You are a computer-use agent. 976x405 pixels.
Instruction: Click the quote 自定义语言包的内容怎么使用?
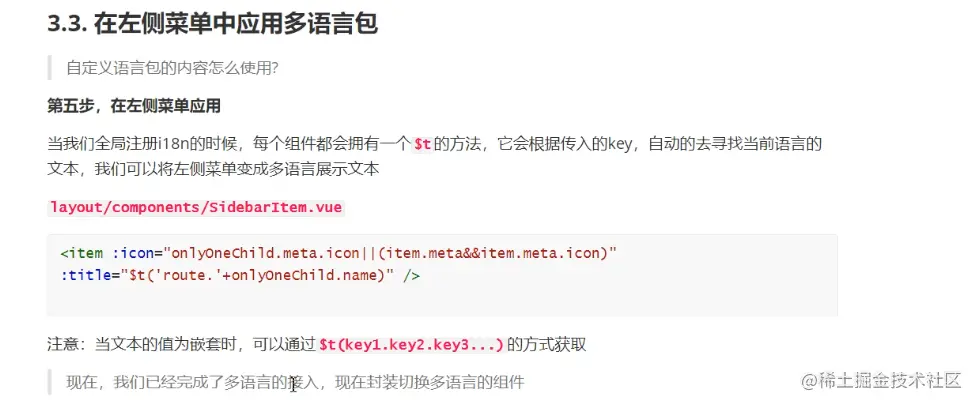[171, 68]
